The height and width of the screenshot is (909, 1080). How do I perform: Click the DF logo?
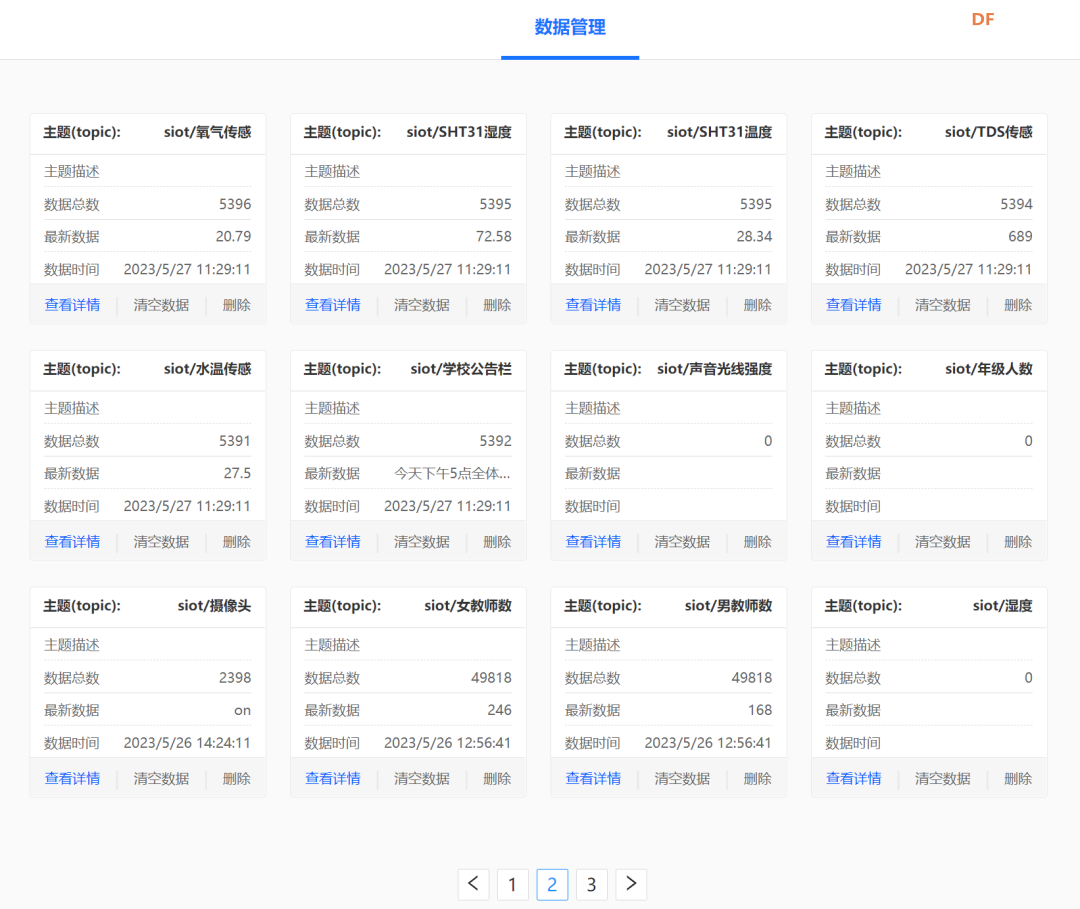[983, 19]
